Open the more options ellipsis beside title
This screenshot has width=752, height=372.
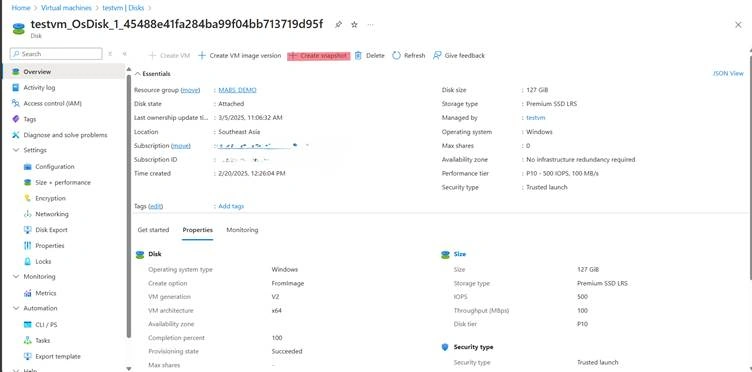(x=370, y=24)
